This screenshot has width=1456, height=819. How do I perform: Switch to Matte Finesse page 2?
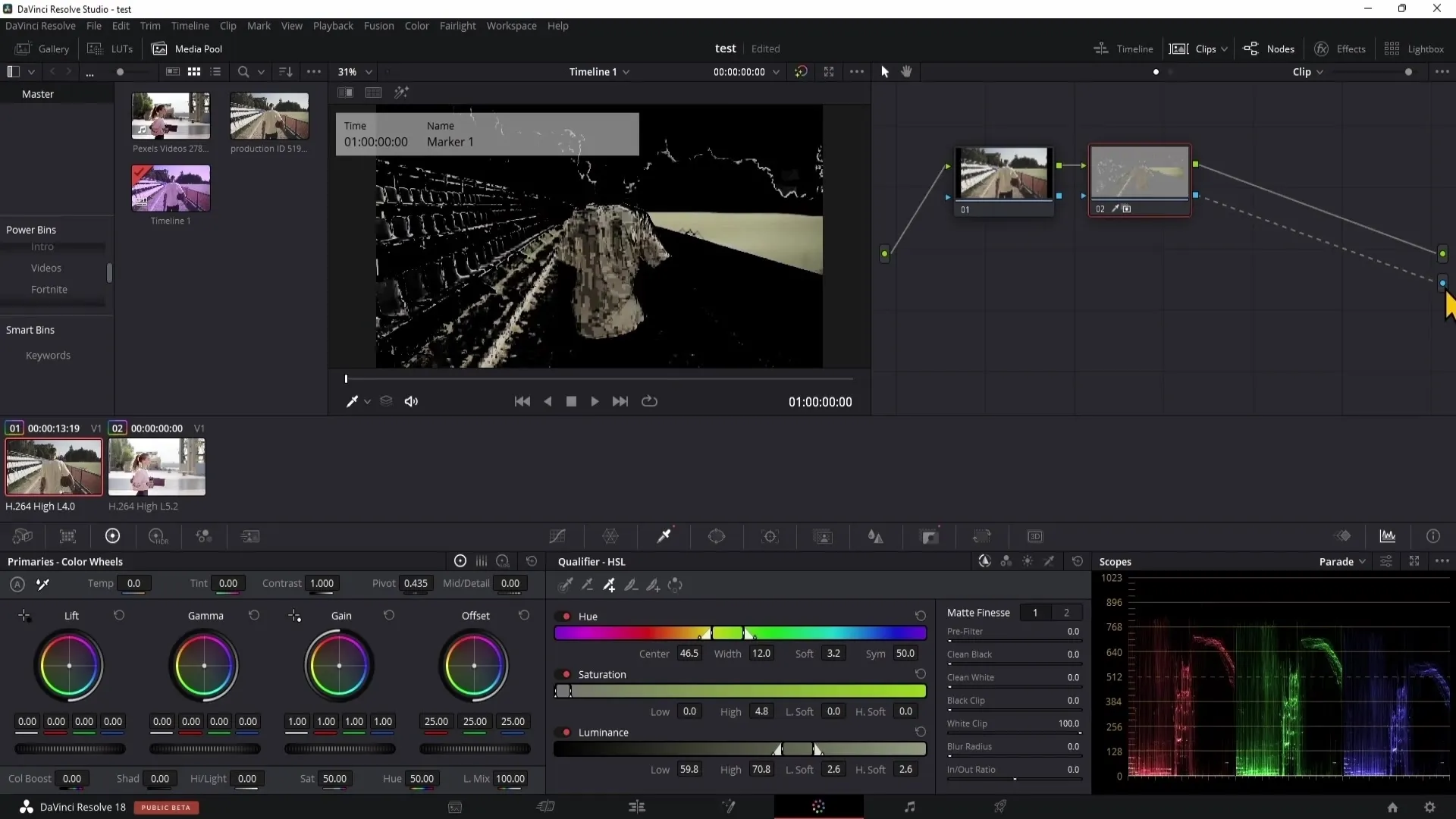[x=1066, y=613]
